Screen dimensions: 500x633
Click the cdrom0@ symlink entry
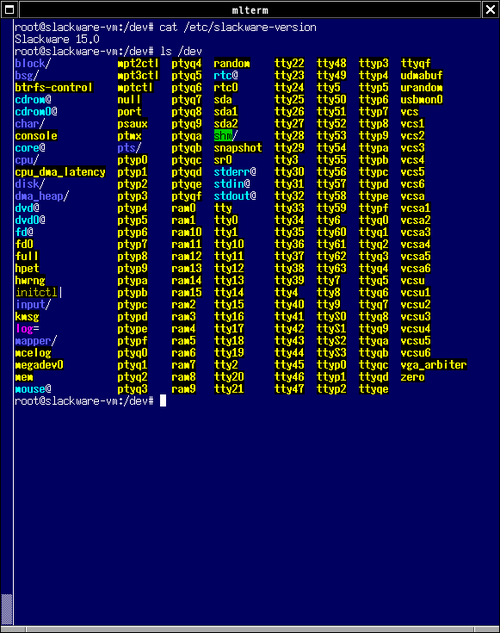[36, 112]
